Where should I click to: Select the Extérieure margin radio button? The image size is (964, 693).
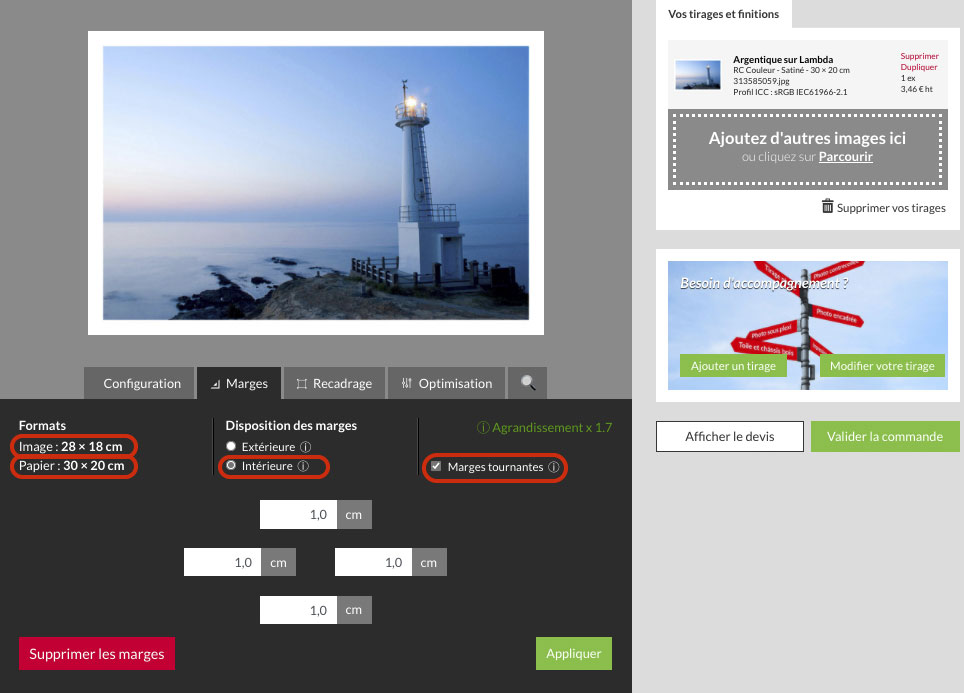(232, 447)
